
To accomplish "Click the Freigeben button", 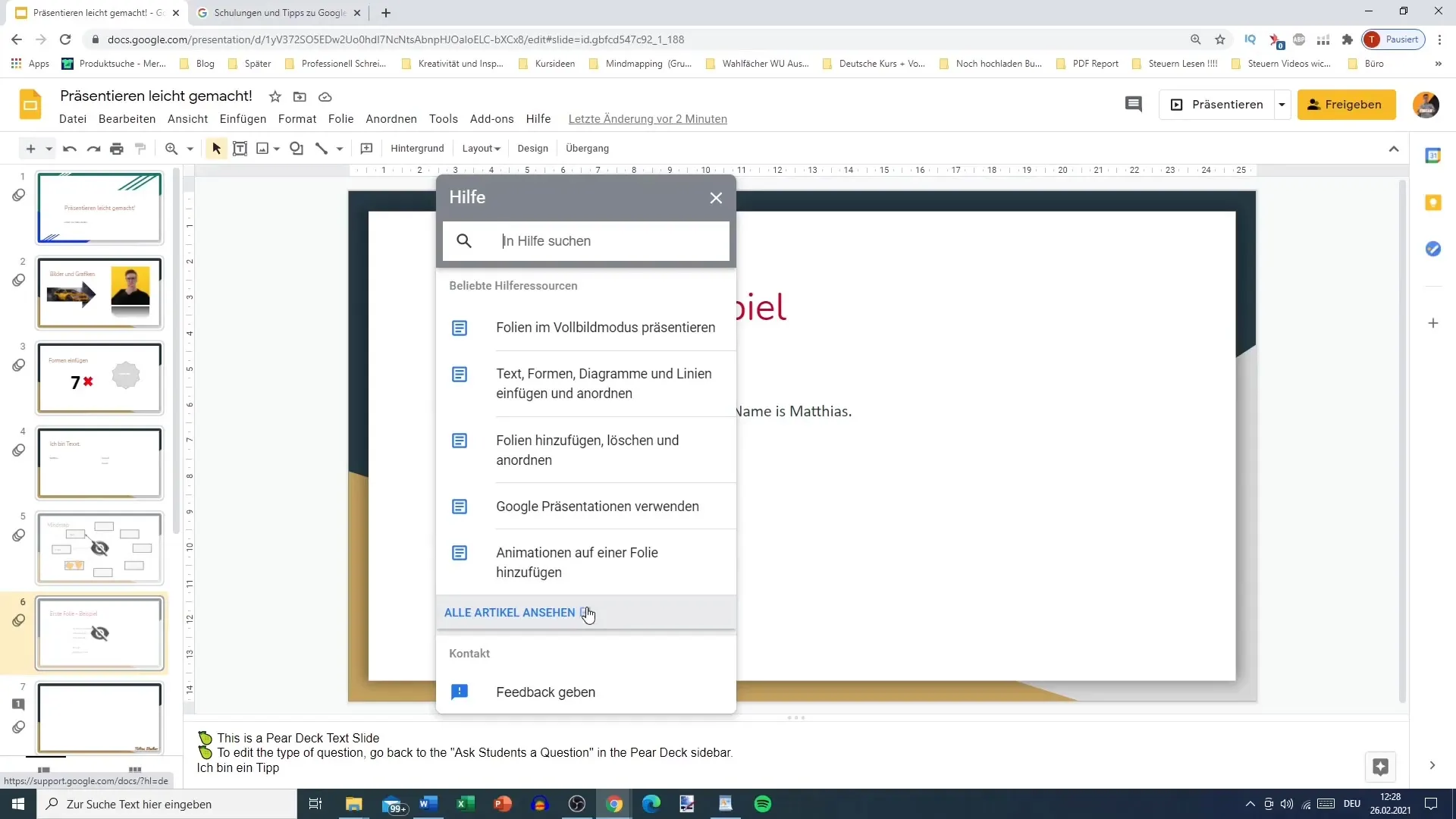I will pos(1345,105).
